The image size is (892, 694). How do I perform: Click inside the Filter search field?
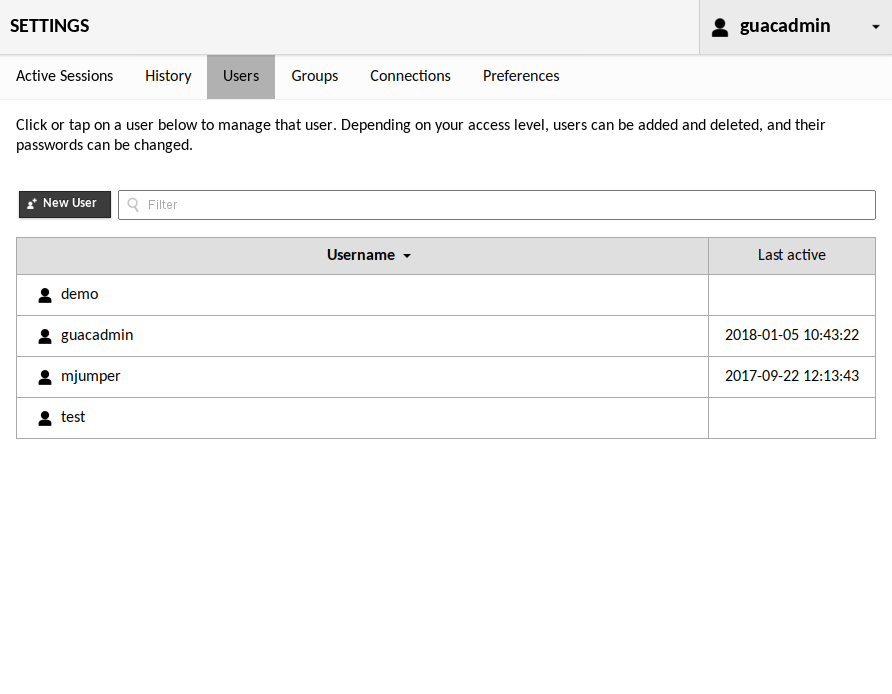click(400, 204)
